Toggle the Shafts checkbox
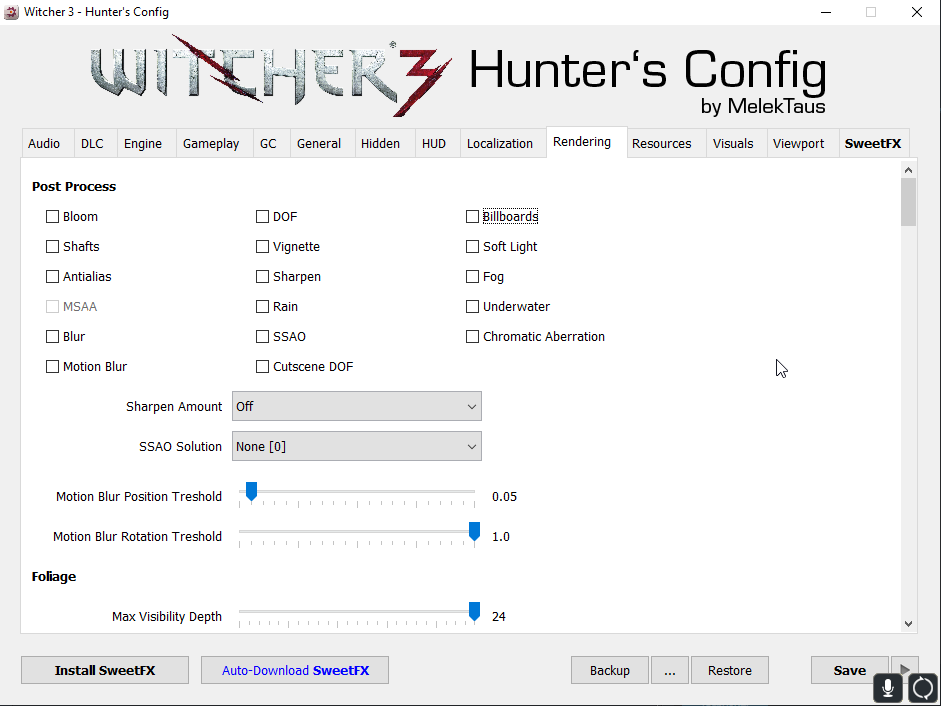The image size is (941, 706). tap(52, 247)
